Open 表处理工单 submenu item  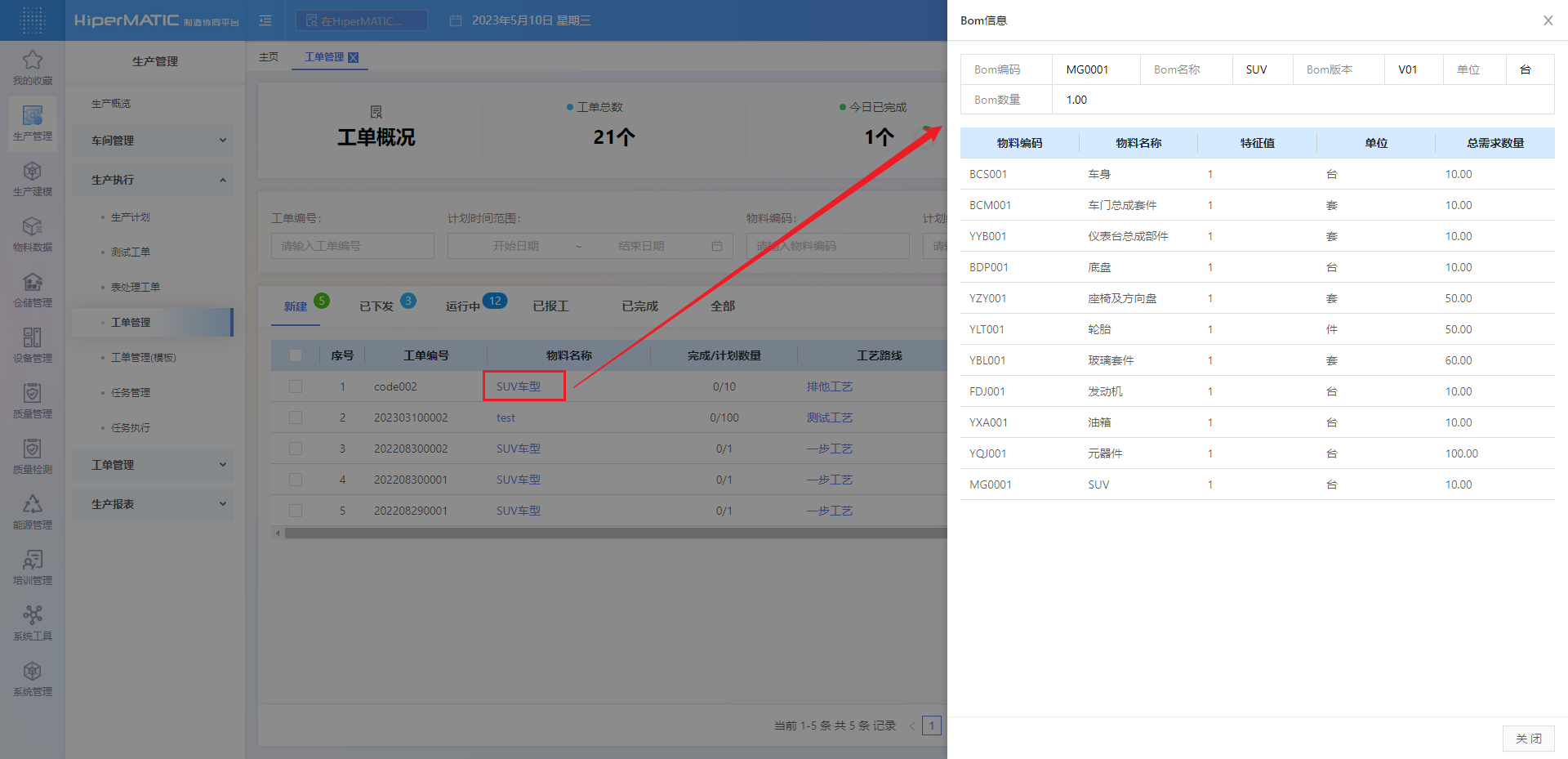pos(136,288)
